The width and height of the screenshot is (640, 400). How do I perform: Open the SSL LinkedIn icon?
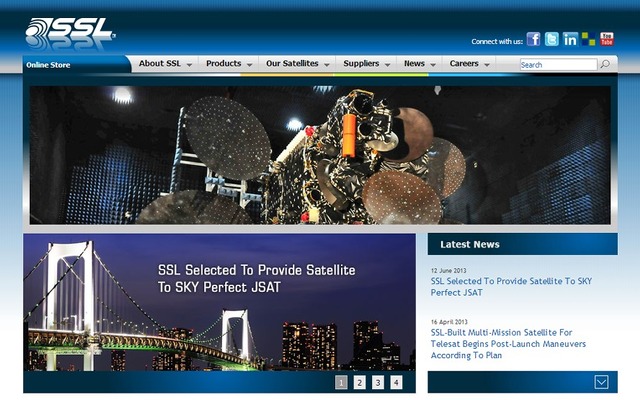click(x=570, y=39)
